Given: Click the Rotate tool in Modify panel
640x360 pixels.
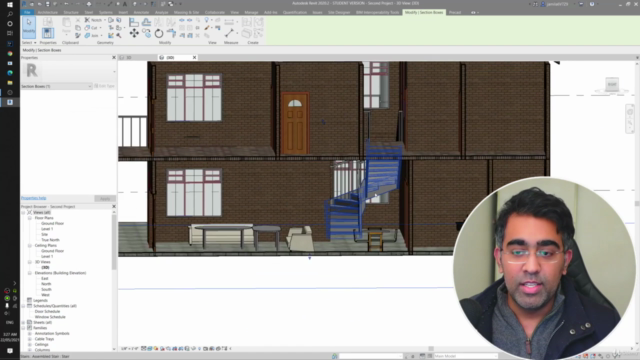Looking at the screenshot, I should (159, 33).
